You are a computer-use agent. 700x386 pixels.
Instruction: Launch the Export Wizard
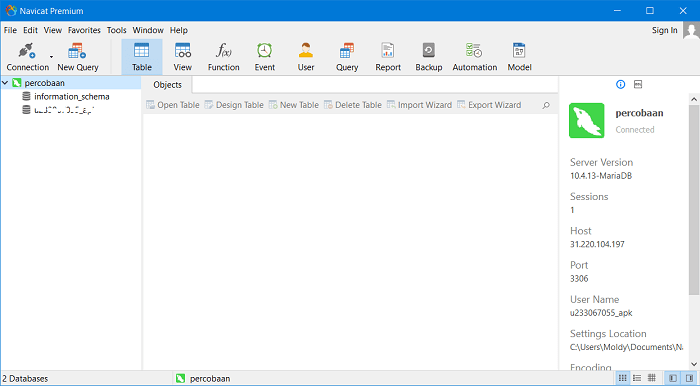(489, 105)
